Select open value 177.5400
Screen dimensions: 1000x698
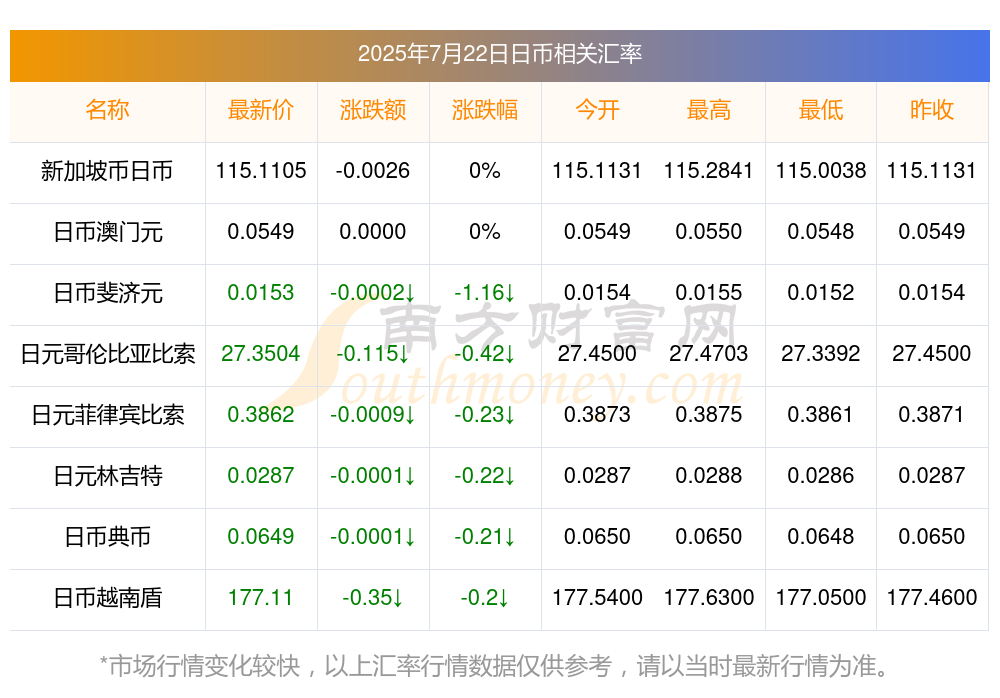coord(597,597)
